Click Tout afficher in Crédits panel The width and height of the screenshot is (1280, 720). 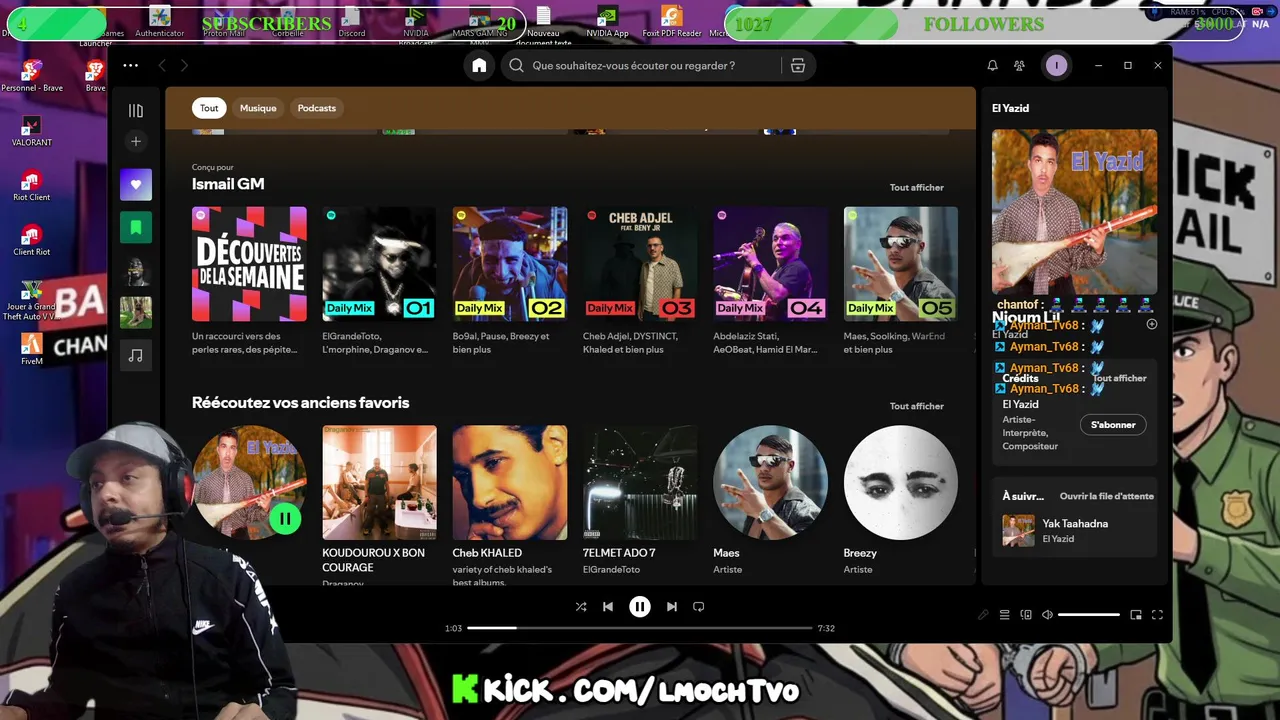[1119, 378]
